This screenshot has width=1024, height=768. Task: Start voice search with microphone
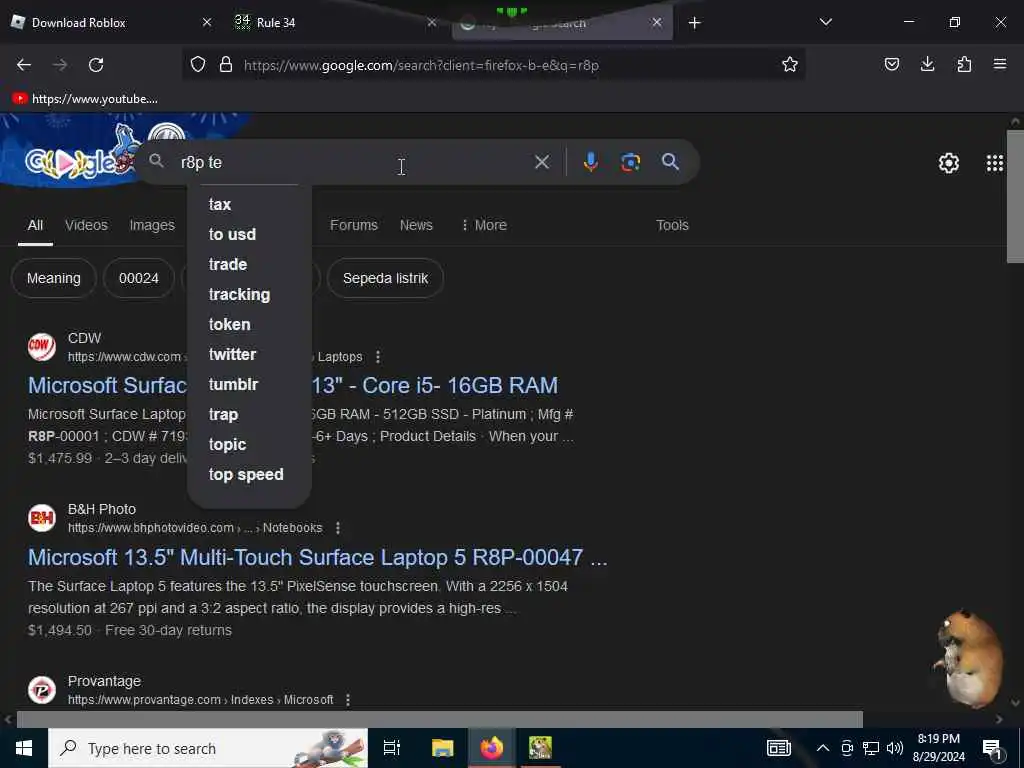pos(590,162)
